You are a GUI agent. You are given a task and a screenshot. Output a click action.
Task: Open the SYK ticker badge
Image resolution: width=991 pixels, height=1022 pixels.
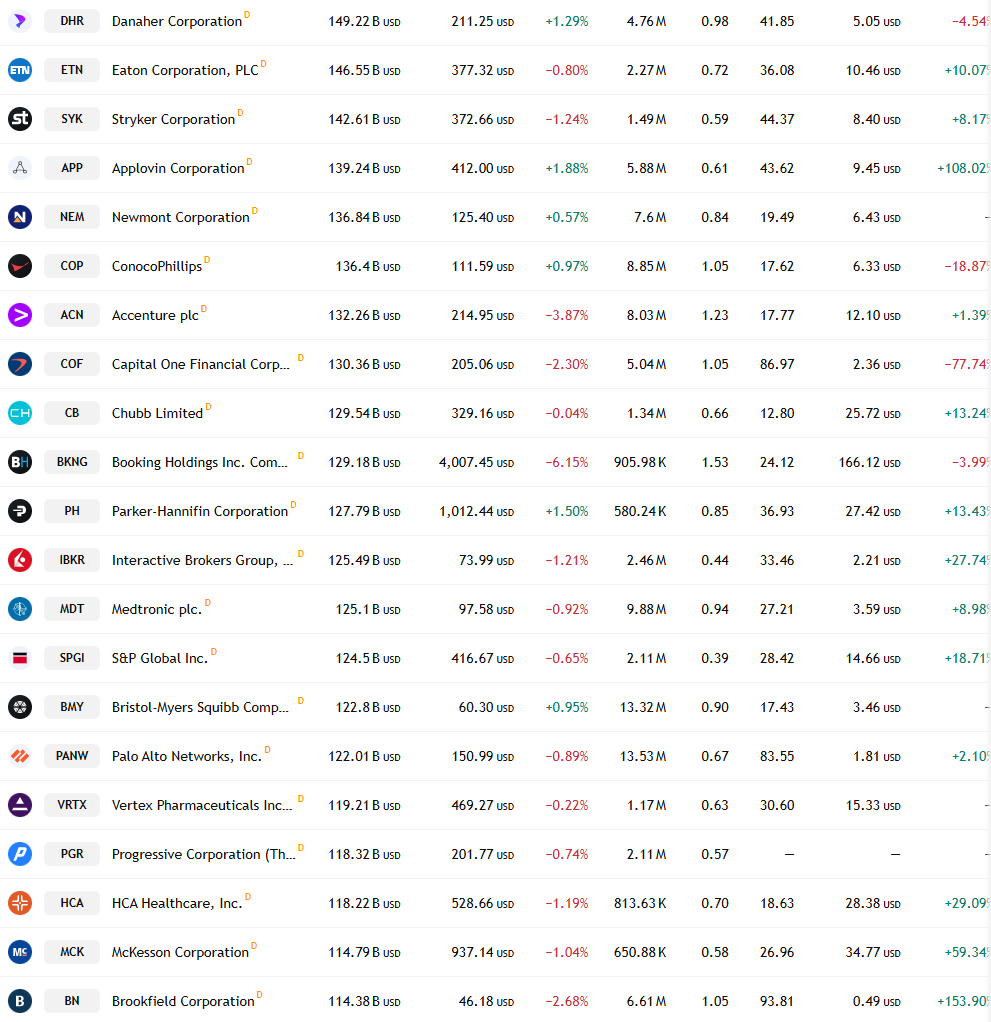click(x=72, y=119)
